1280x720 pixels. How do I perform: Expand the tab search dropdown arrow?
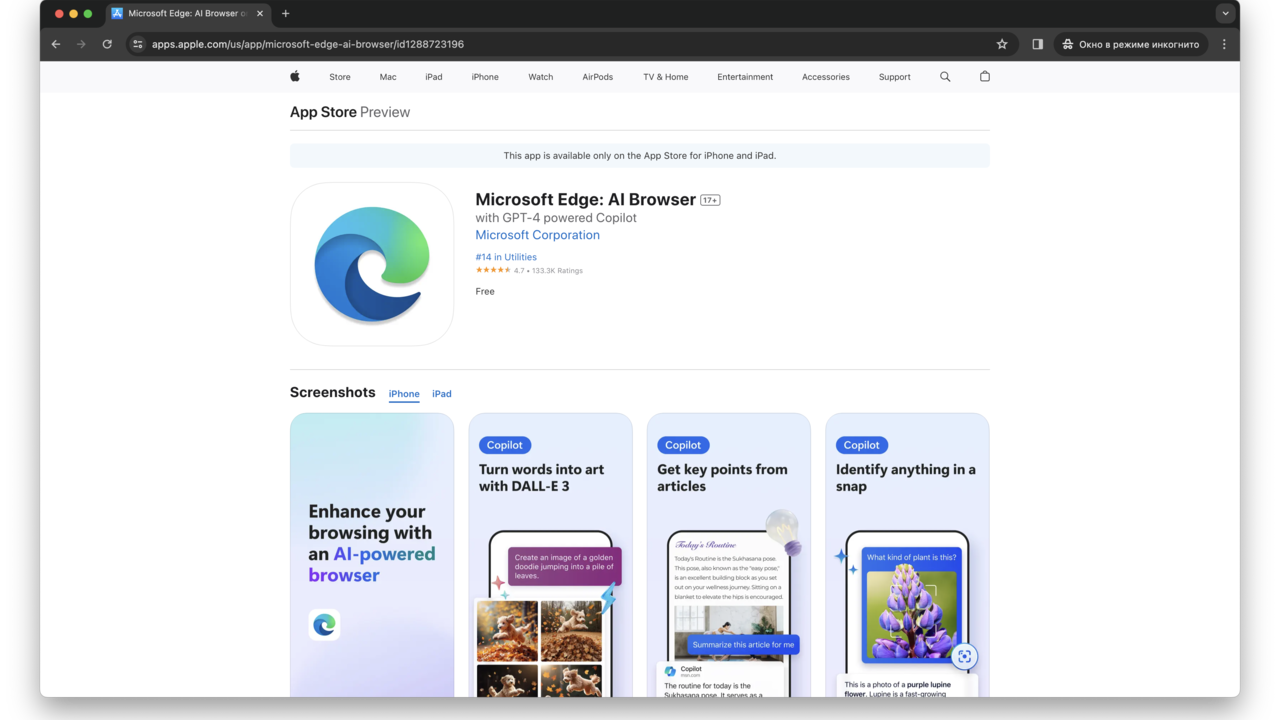pos(1225,14)
